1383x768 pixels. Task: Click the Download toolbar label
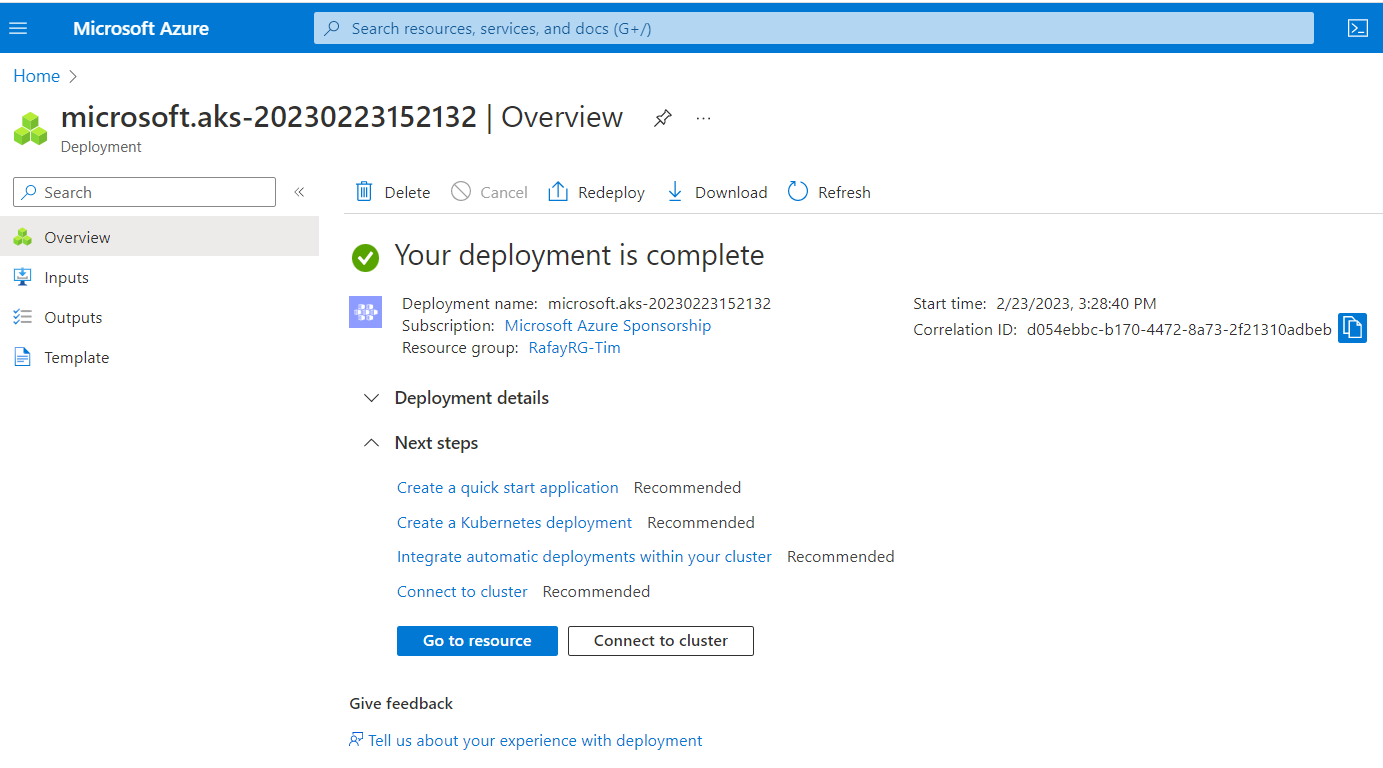(731, 192)
